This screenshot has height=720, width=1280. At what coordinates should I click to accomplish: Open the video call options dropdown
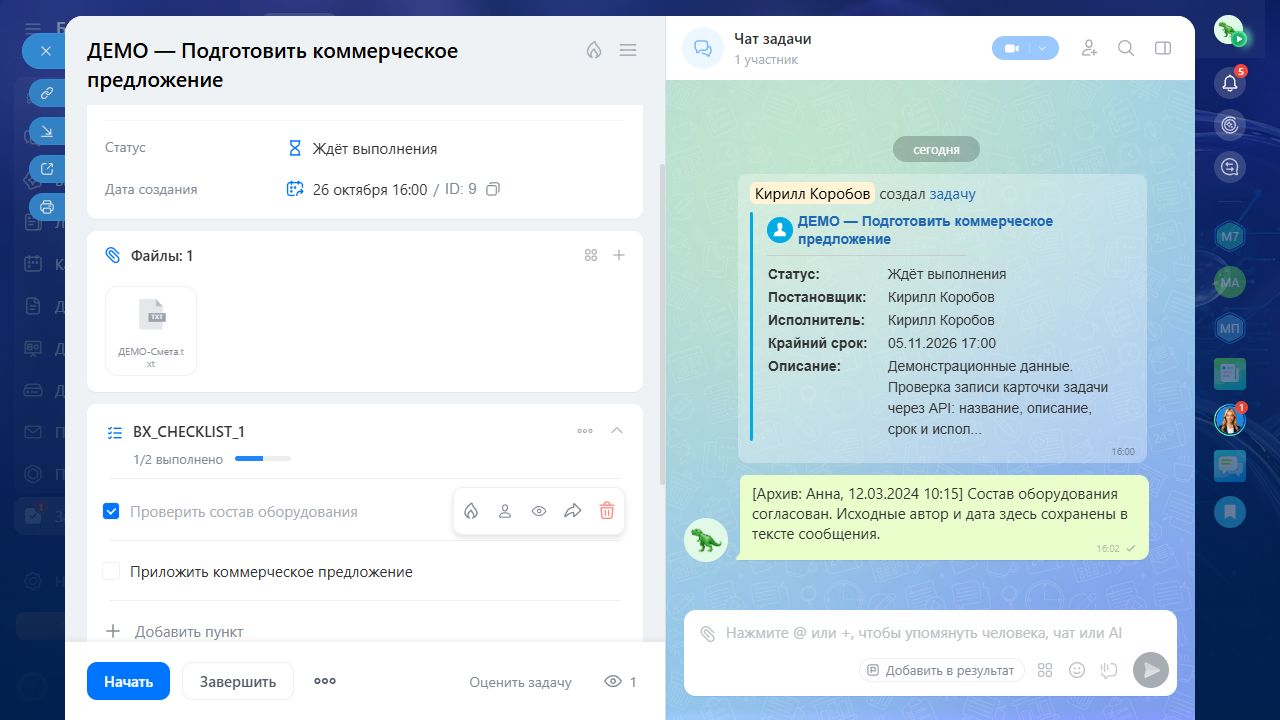click(1043, 48)
